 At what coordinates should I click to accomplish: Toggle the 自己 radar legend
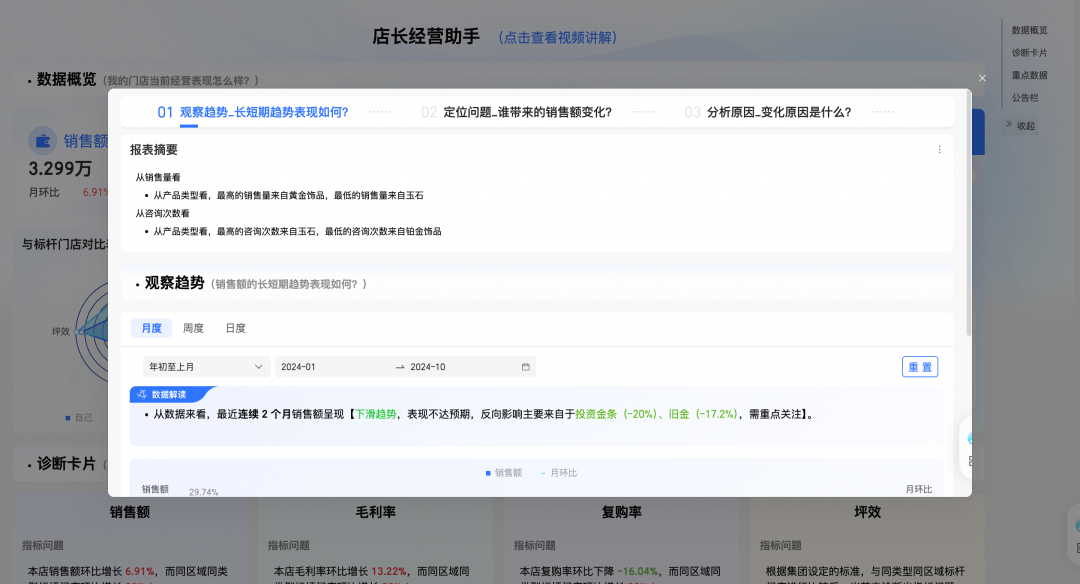point(79,418)
